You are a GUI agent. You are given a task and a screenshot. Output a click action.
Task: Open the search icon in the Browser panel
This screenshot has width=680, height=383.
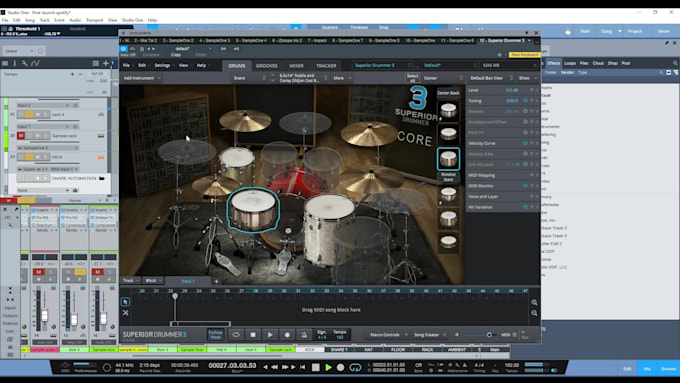coord(675,63)
